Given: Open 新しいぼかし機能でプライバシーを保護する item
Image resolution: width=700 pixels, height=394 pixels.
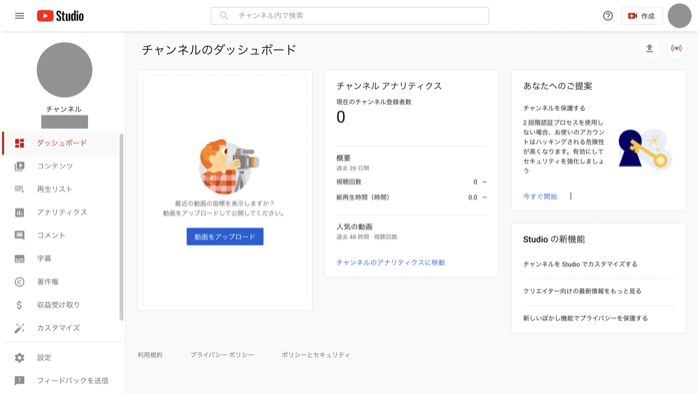Looking at the screenshot, I should coord(585,318).
